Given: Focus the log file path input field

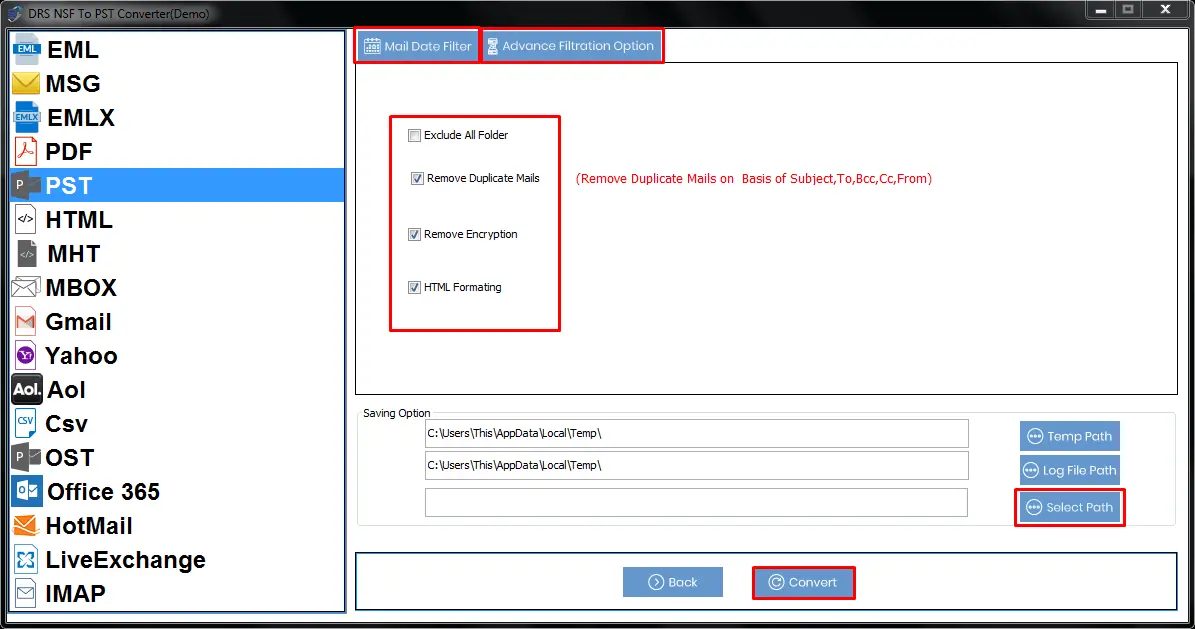Looking at the screenshot, I should [697, 466].
